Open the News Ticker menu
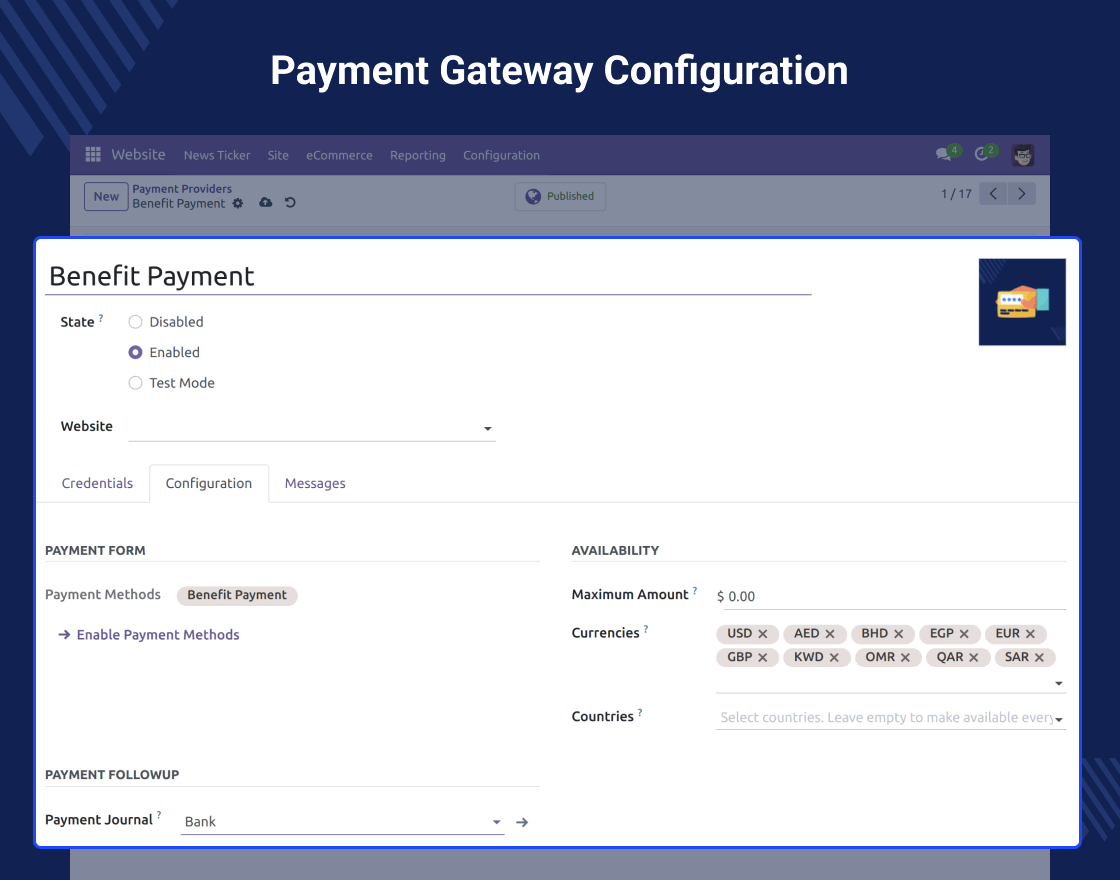 pyautogui.click(x=217, y=155)
